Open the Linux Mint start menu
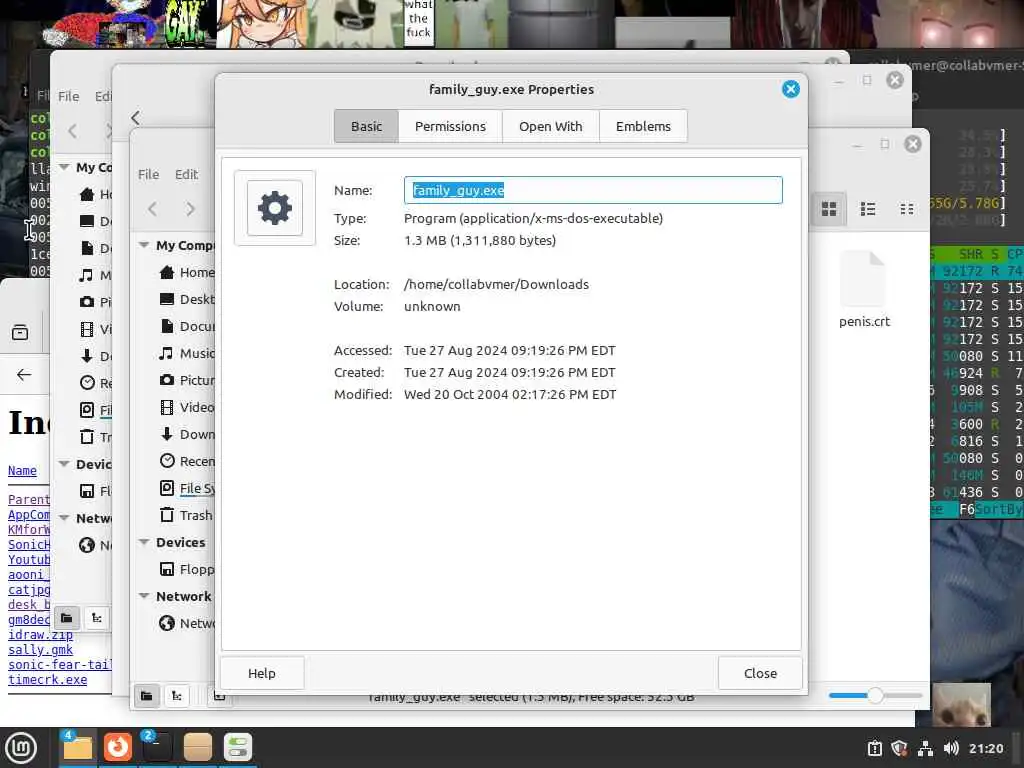The image size is (1024, 768). click(x=21, y=748)
